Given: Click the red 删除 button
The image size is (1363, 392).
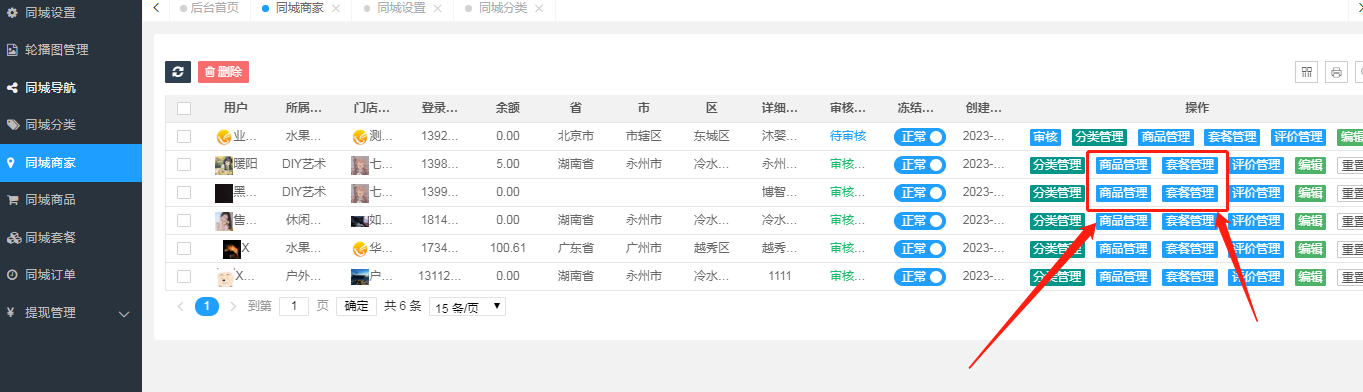Looking at the screenshot, I should [x=223, y=72].
